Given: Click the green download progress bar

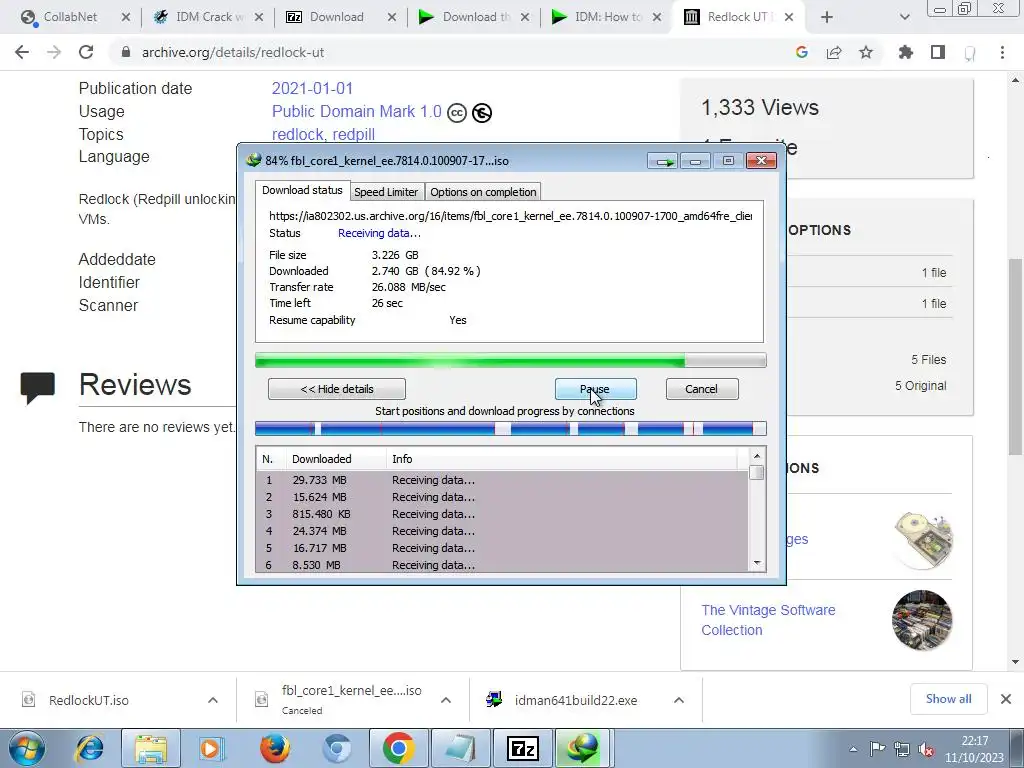Looking at the screenshot, I should pos(510,360).
